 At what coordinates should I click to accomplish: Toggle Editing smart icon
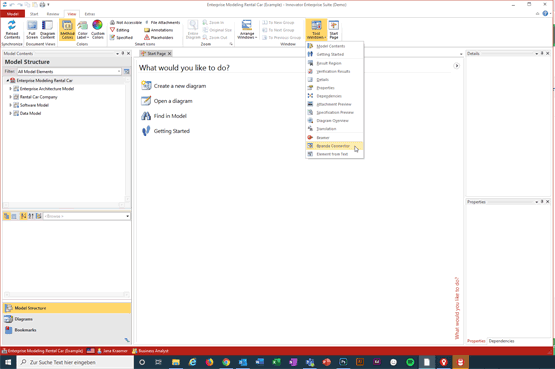click(x=120, y=30)
